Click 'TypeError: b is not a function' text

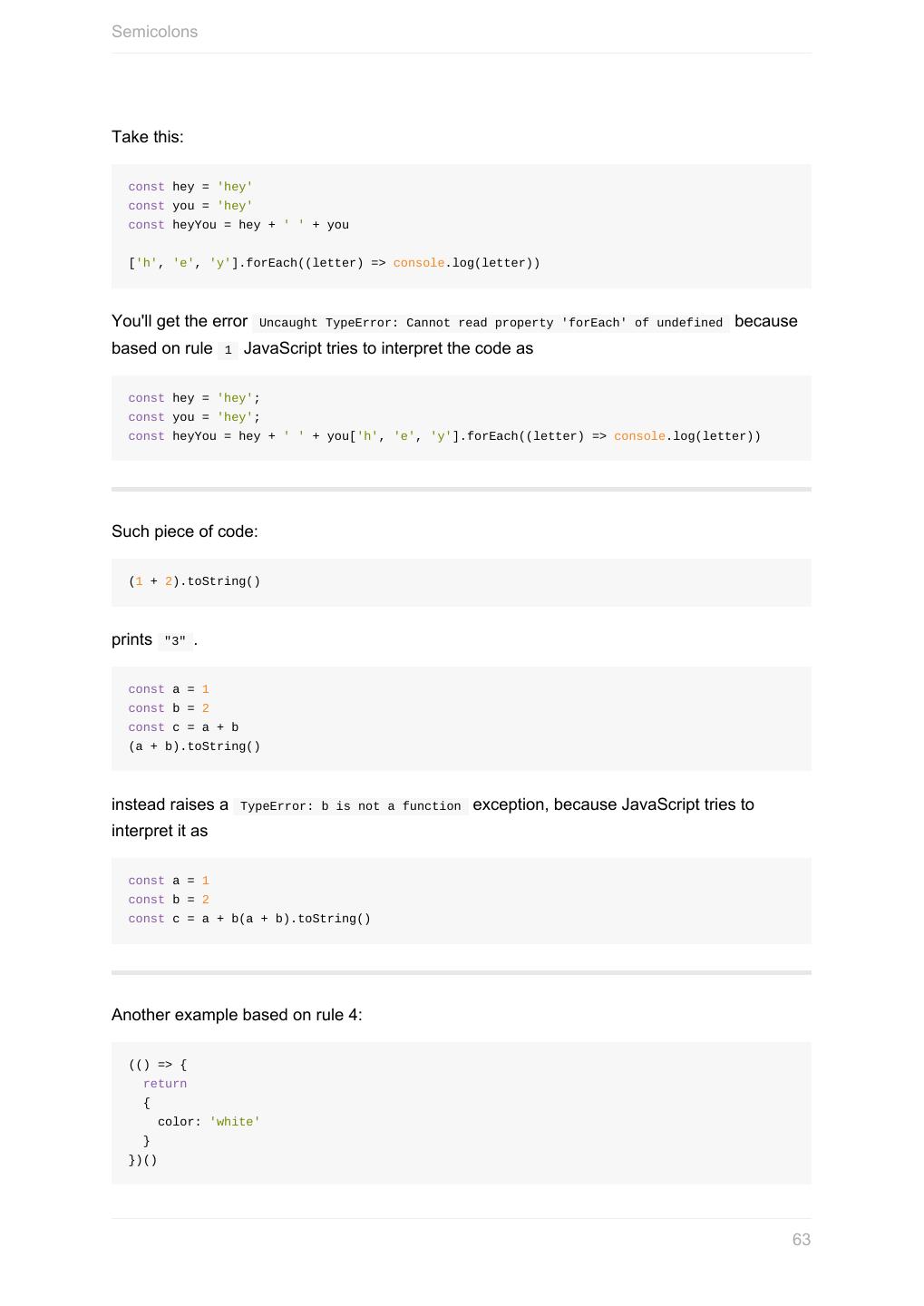350,806
